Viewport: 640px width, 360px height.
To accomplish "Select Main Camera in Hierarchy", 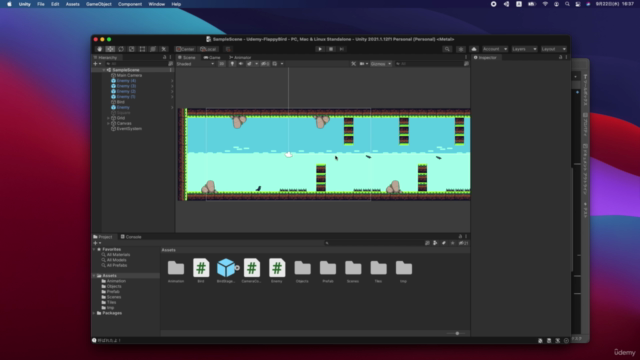I will tap(129, 75).
